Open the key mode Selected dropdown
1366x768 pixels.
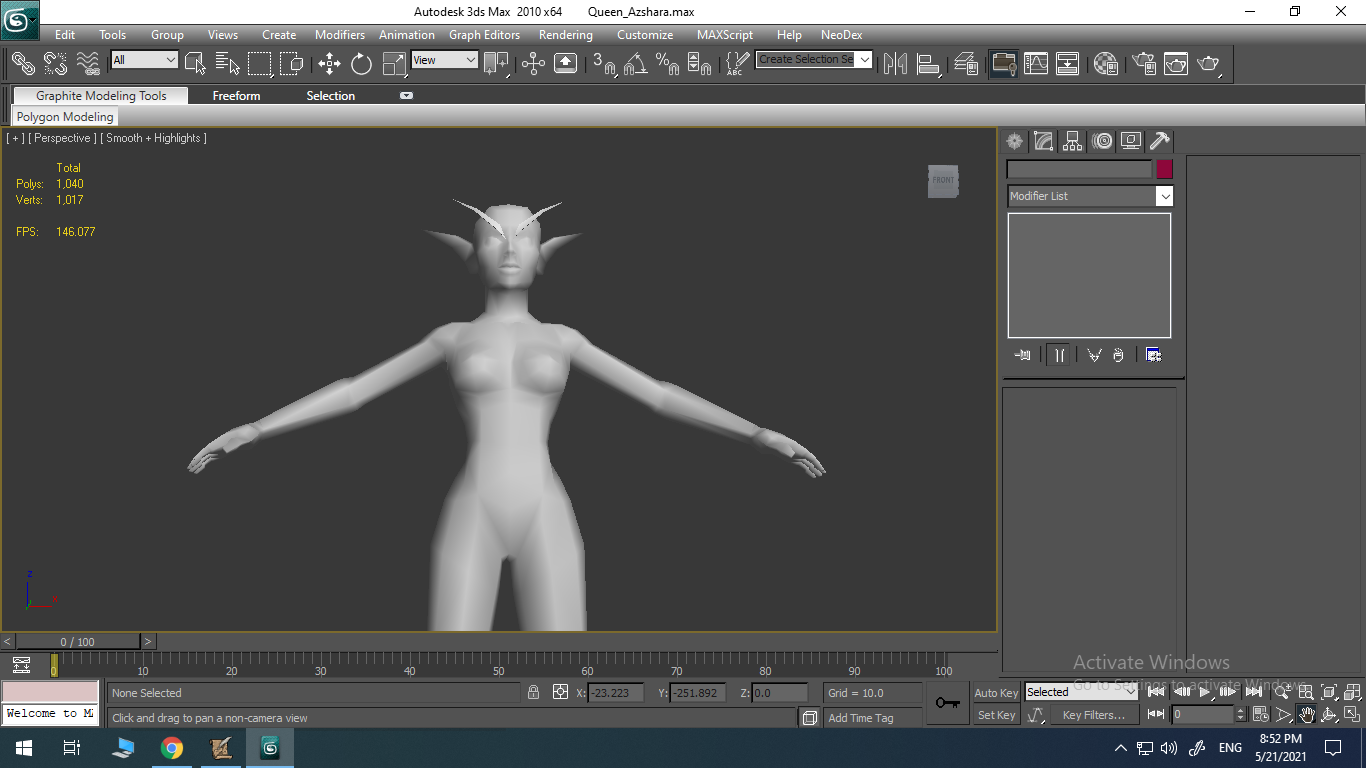[x=1081, y=692]
